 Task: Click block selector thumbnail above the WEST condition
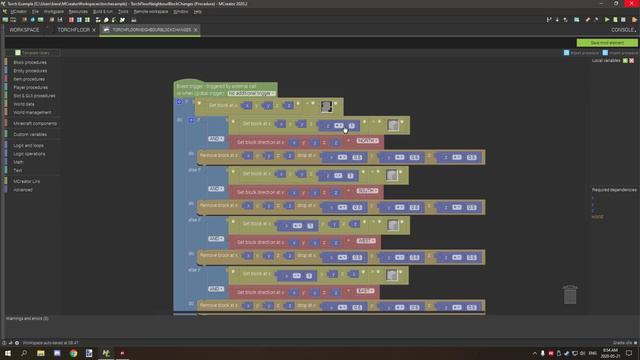click(x=393, y=225)
